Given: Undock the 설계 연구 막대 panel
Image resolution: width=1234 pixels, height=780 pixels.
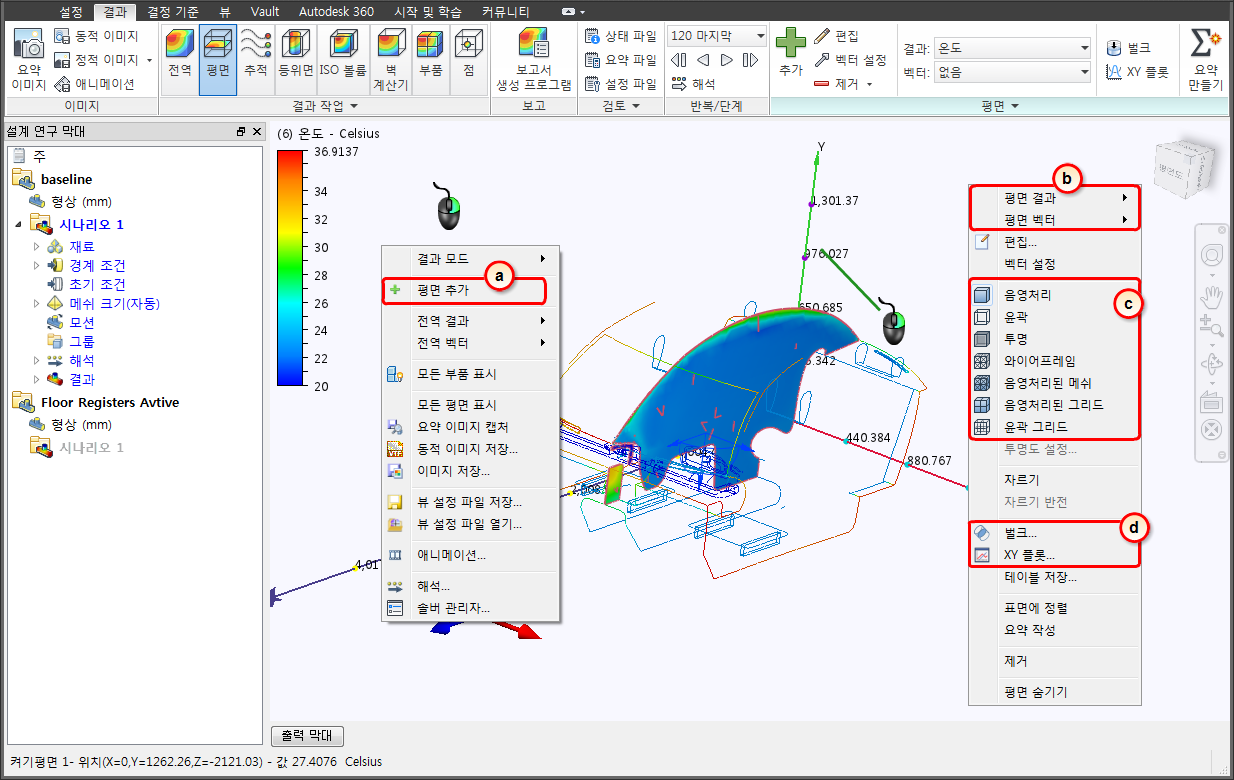Looking at the screenshot, I should (241, 131).
